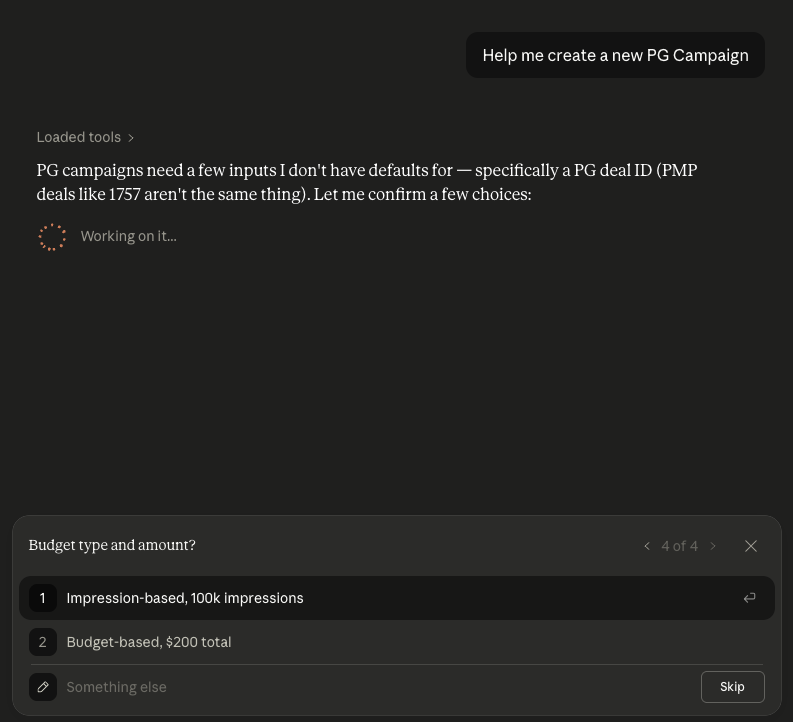Choose Budget-based, $200 total option
This screenshot has height=722, width=793.
click(x=397, y=642)
